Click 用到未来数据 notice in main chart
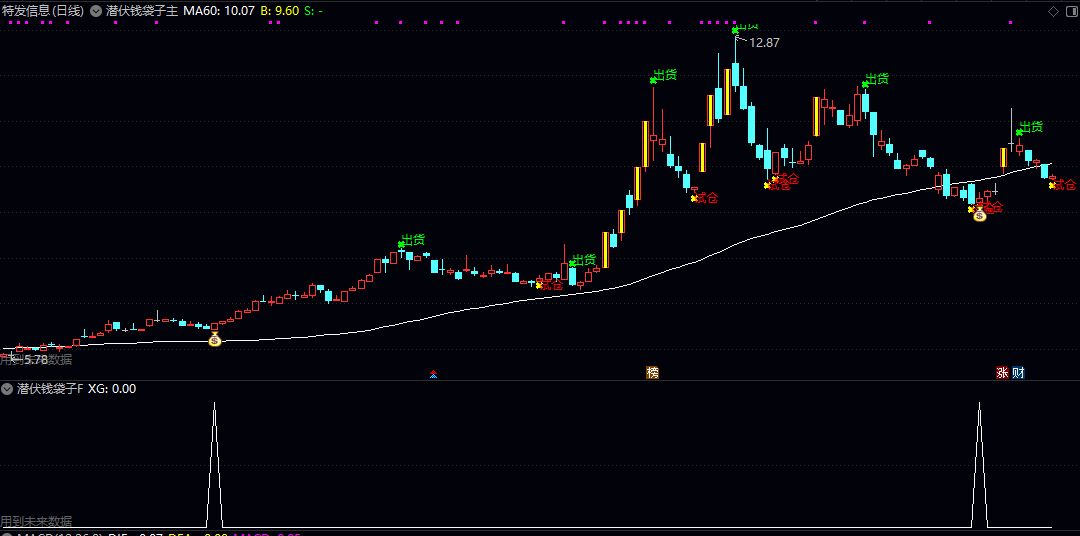The image size is (1080, 536). coord(36,360)
